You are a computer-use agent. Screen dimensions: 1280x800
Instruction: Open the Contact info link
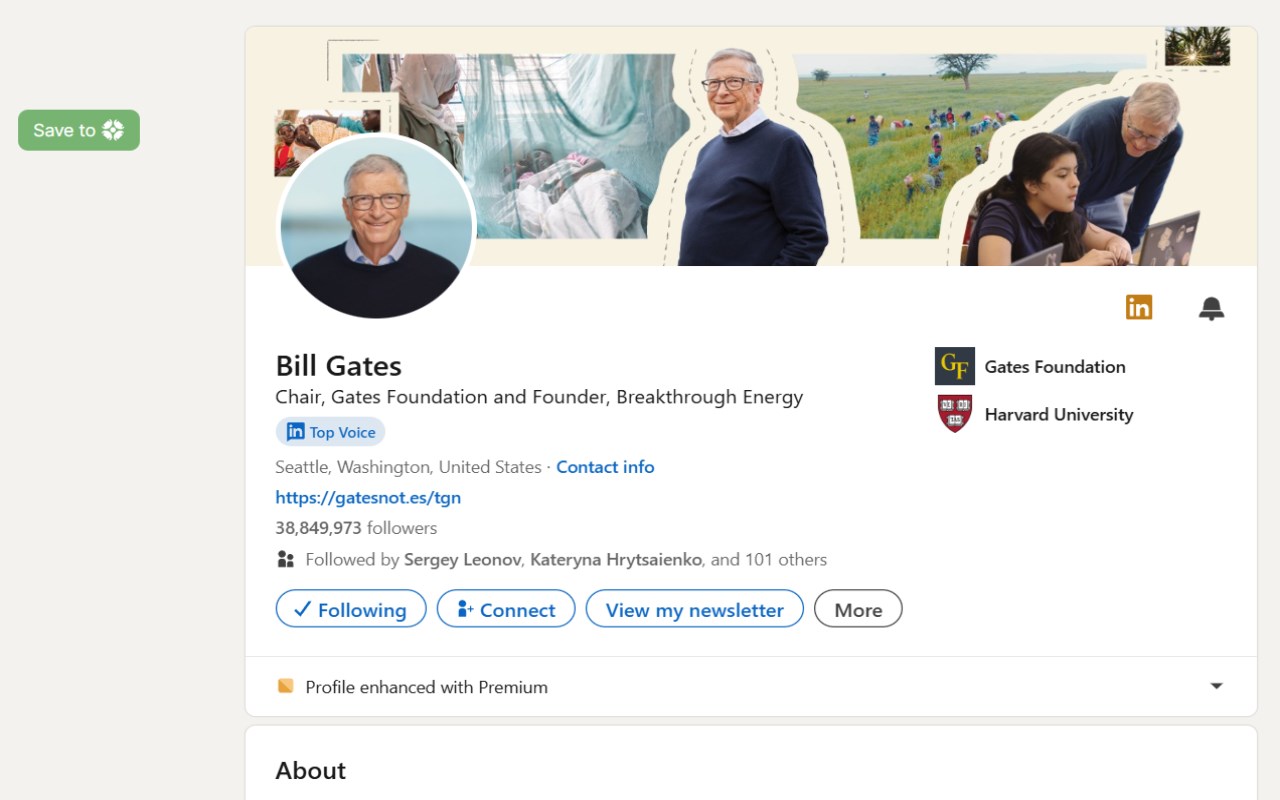tap(605, 467)
